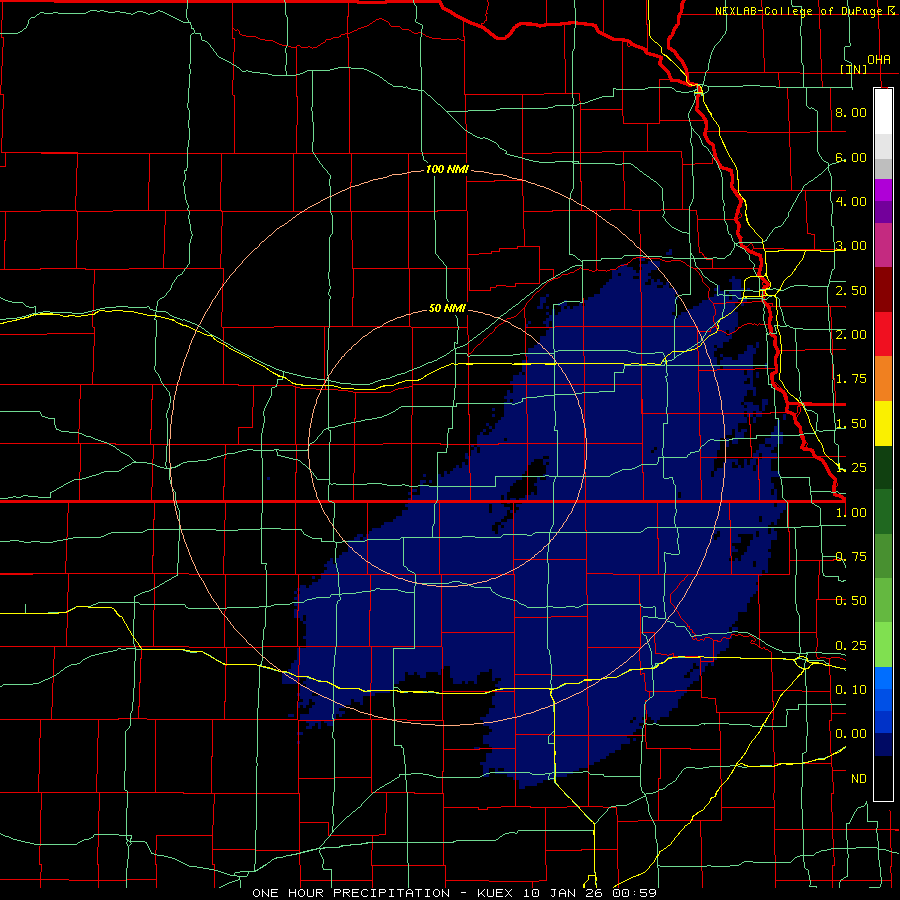Click the 0.10 legend value

coord(851,690)
